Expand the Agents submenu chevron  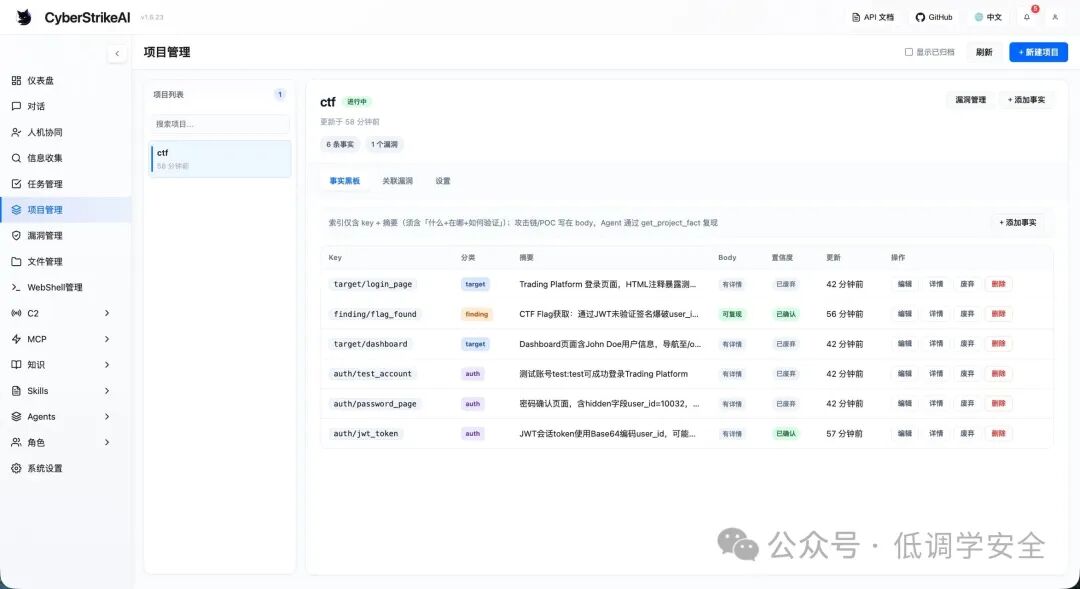(x=107, y=417)
